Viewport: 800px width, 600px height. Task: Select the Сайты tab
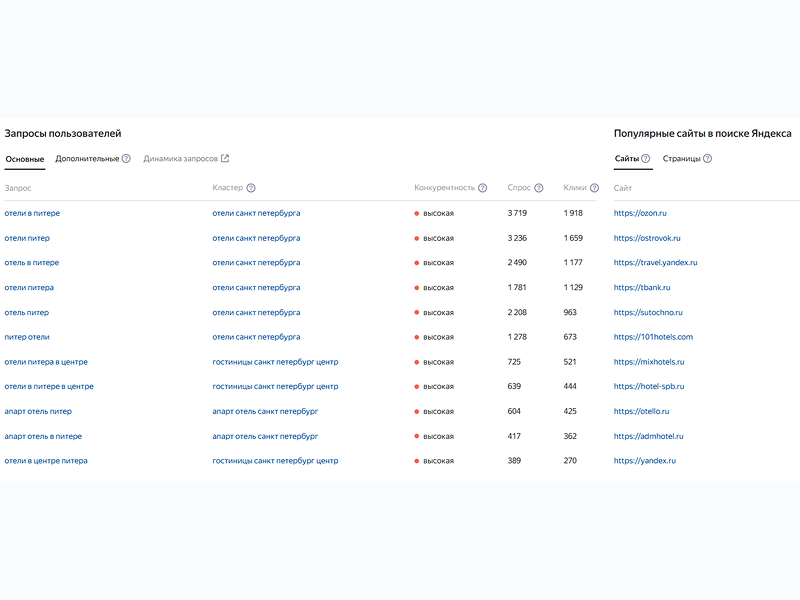click(626, 159)
